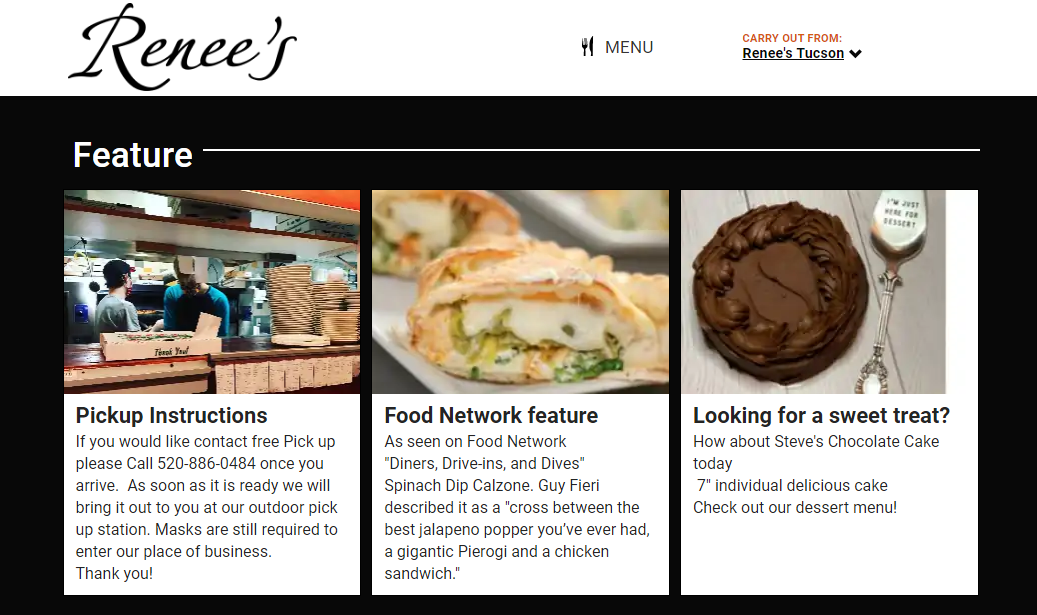Viewport: 1037px width, 615px height.
Task: Click the pizza box in the kitchen photo
Action: 161,344
